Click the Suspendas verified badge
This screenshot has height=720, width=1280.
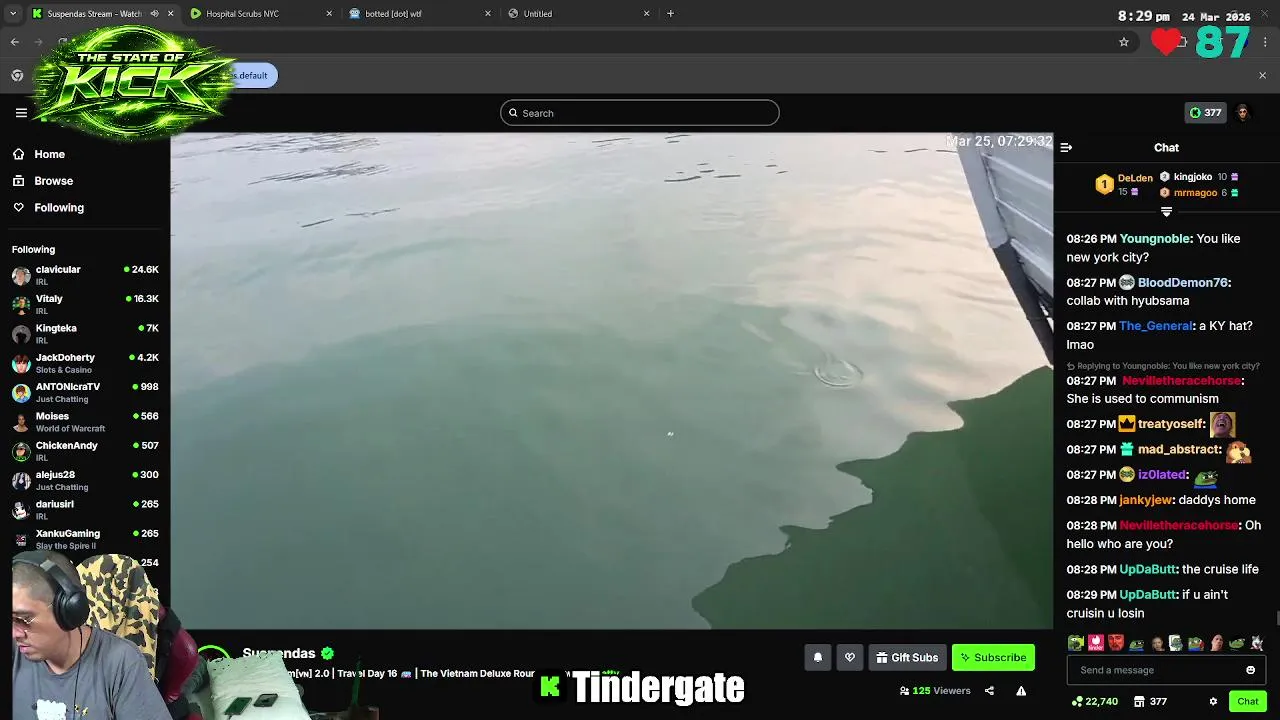tap(327, 653)
